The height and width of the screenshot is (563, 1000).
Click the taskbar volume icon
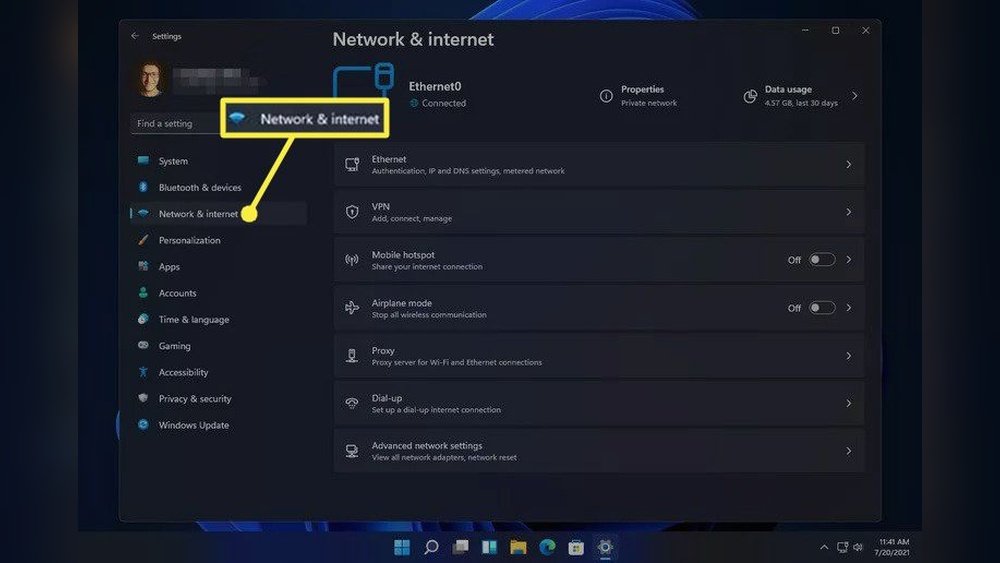tap(858, 547)
